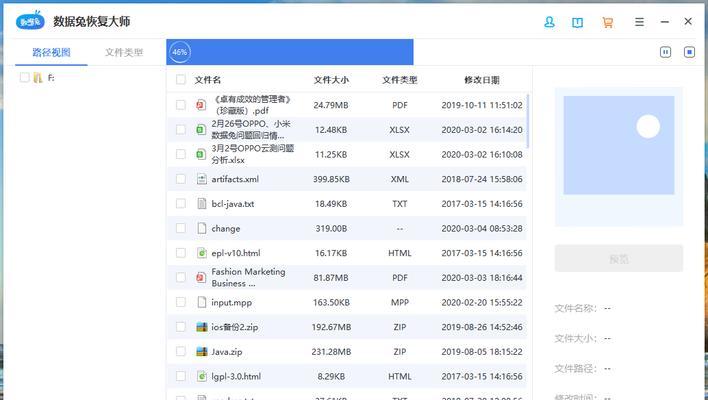Click the bcl-java.txt file icon
Screen dimensions: 708x400
pyautogui.click(x=202, y=204)
